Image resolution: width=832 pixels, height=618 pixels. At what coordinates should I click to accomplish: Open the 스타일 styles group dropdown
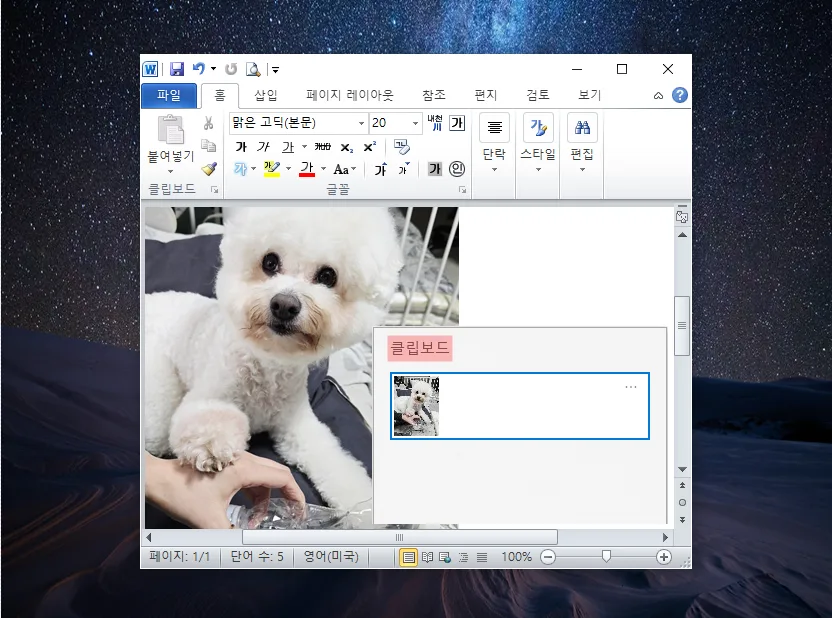click(538, 170)
